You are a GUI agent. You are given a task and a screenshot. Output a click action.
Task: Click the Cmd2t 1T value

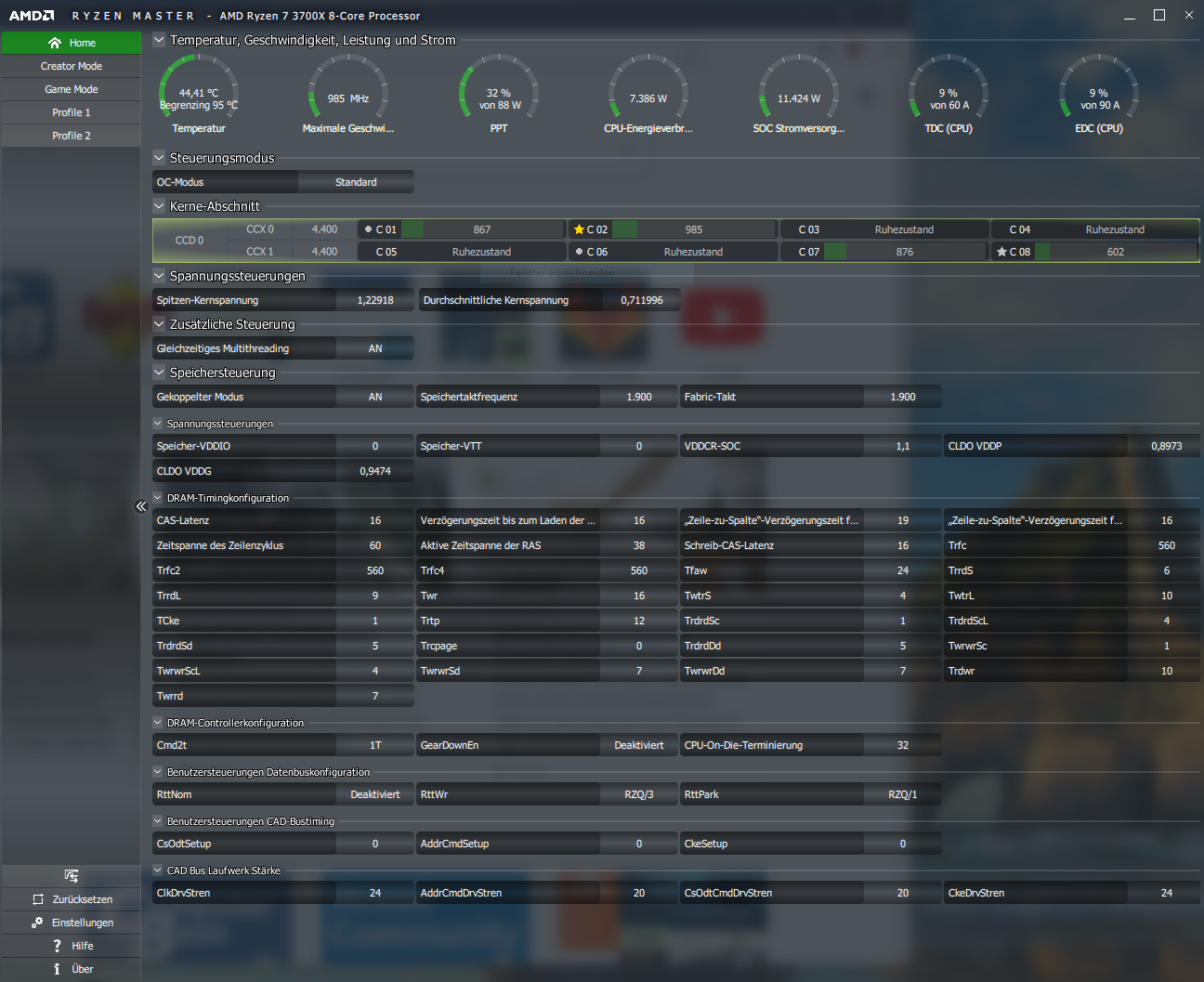[x=375, y=745]
